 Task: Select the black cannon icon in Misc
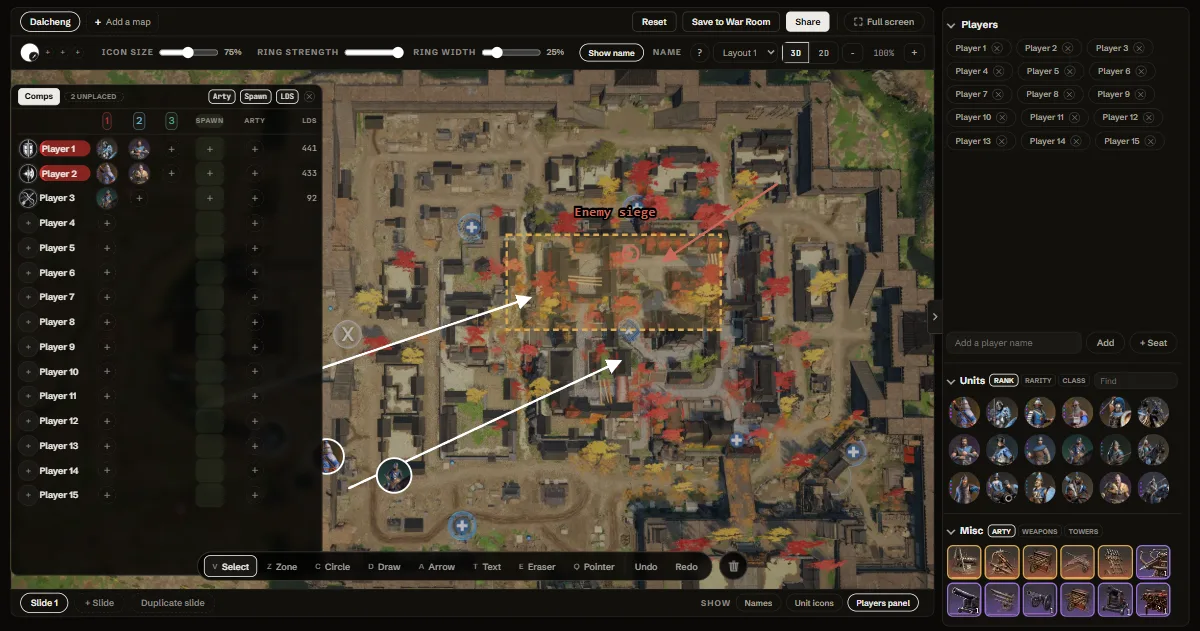coord(964,600)
